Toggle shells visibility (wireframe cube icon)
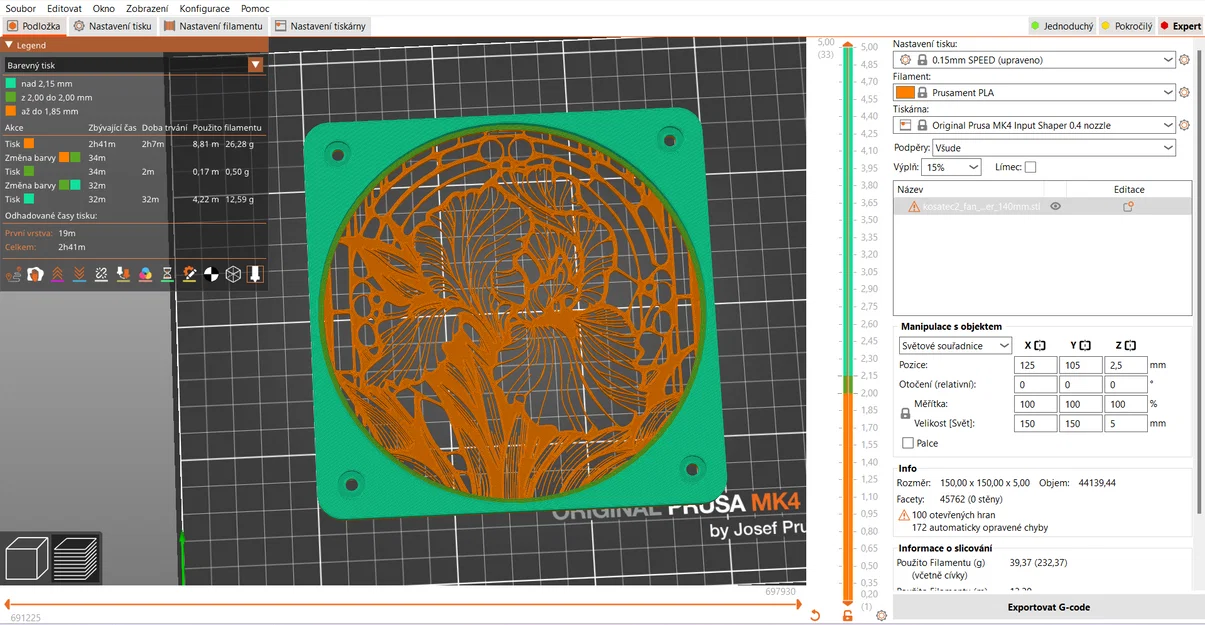This screenshot has height=625, width=1205. point(233,274)
